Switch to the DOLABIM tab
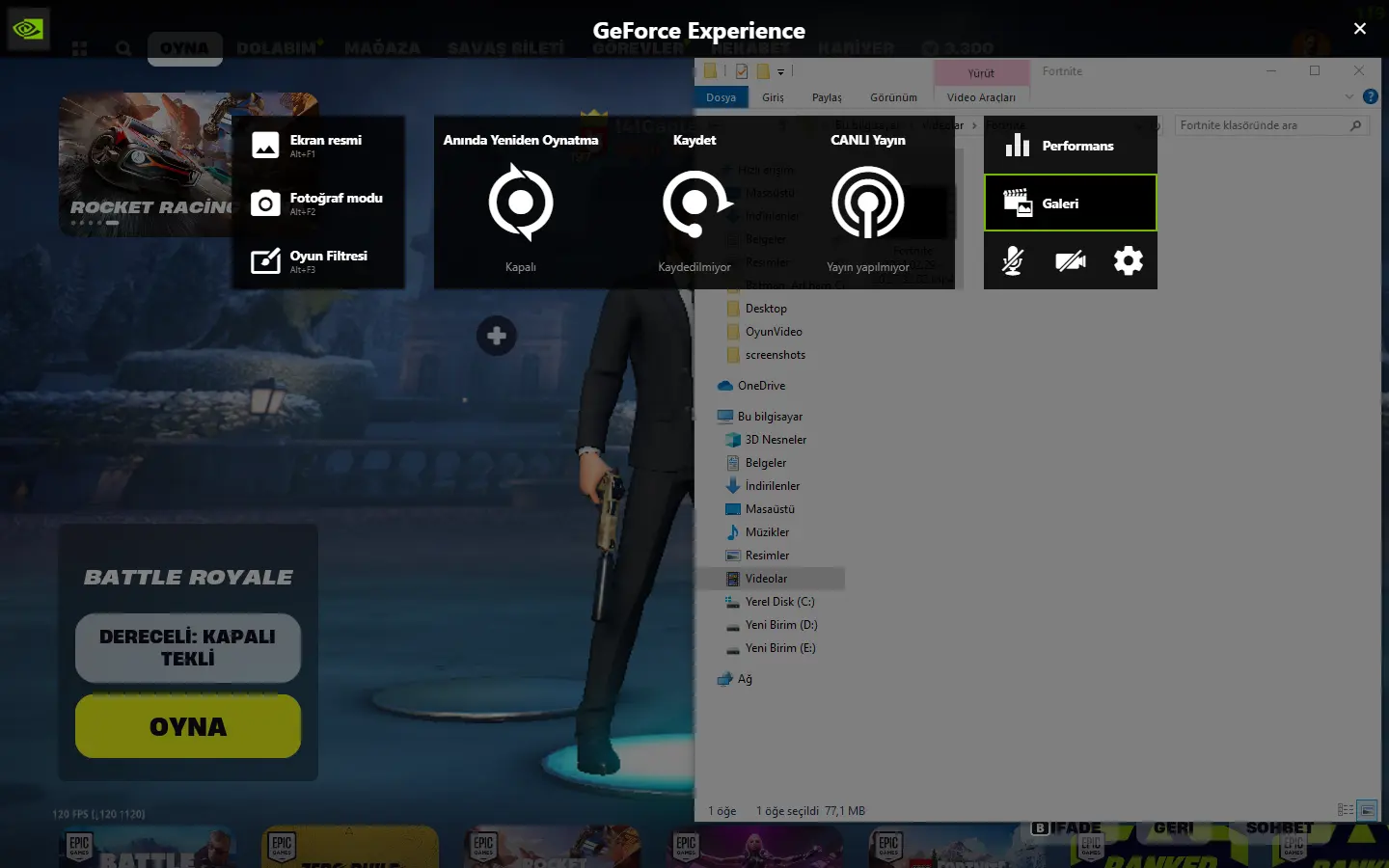 coord(278,47)
